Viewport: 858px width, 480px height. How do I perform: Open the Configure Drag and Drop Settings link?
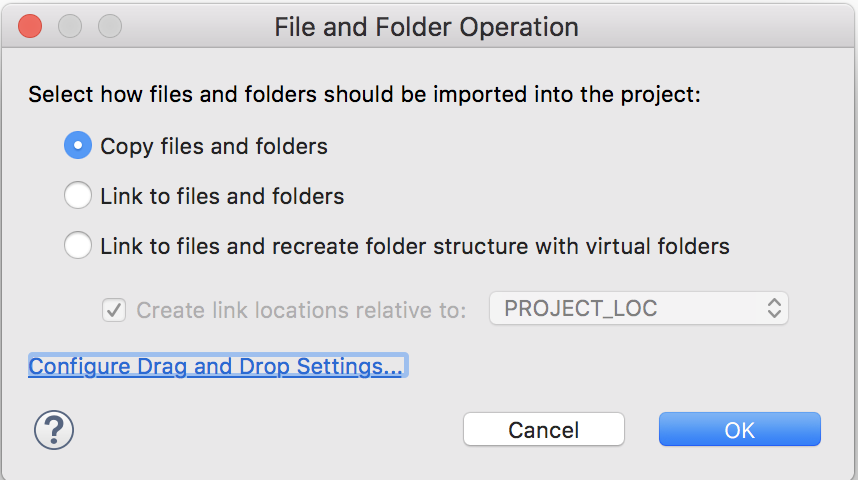(215, 367)
